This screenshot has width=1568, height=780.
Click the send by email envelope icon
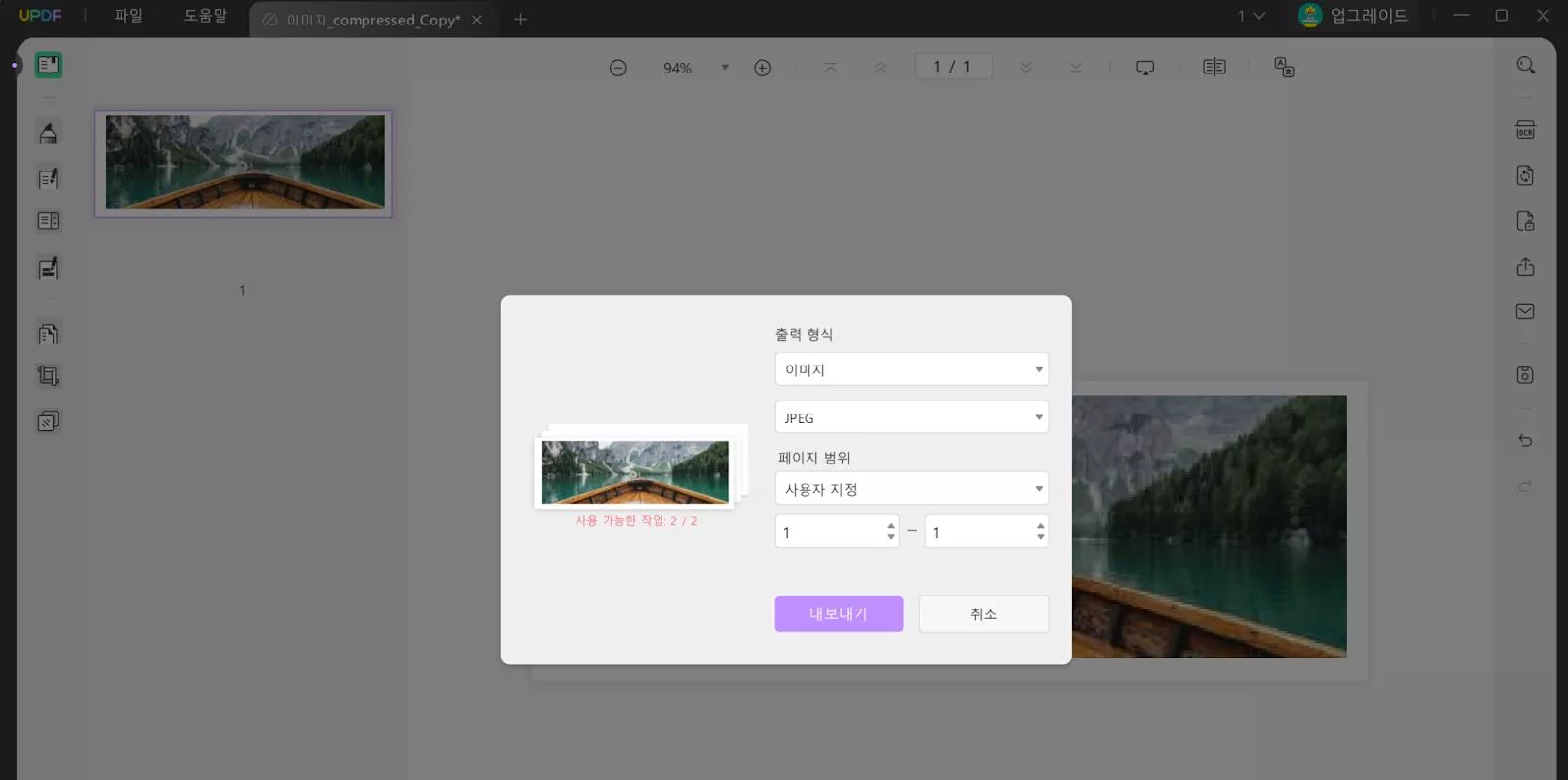click(x=1525, y=312)
